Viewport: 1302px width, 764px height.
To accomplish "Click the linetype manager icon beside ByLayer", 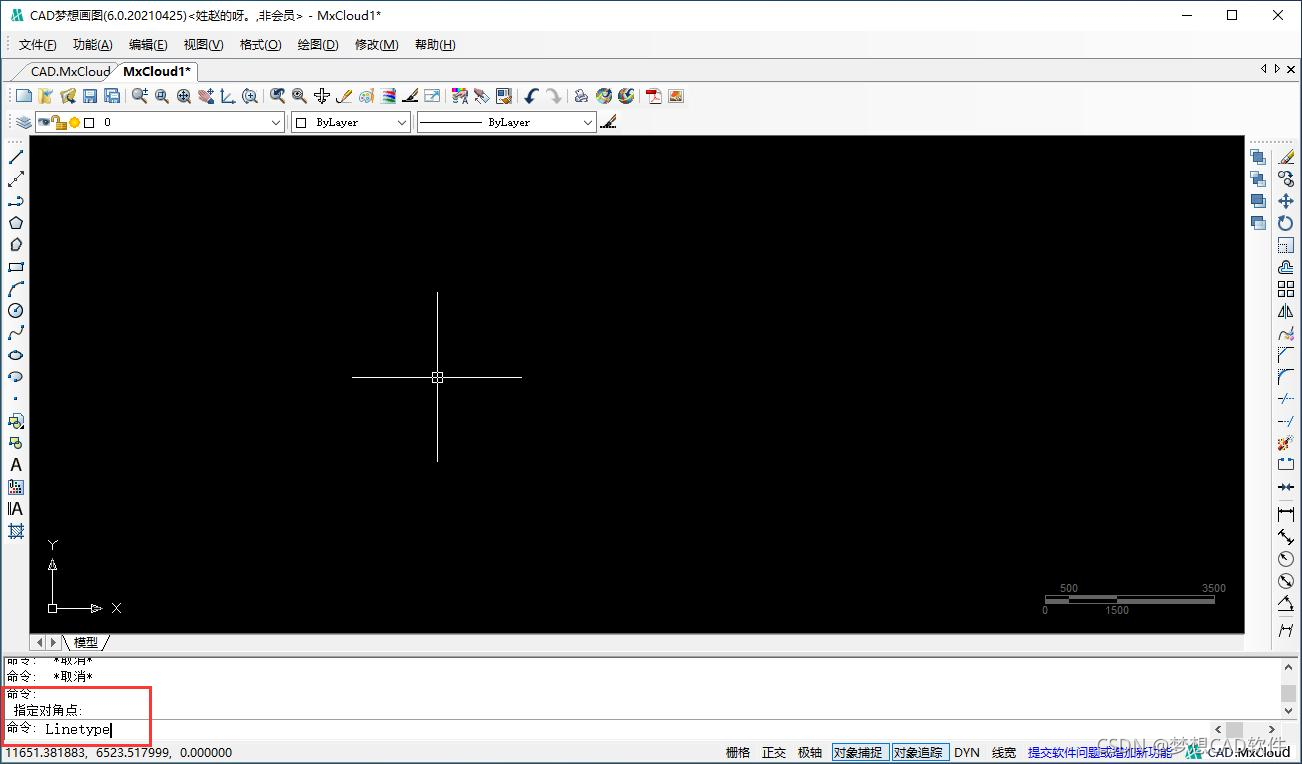I will [609, 122].
